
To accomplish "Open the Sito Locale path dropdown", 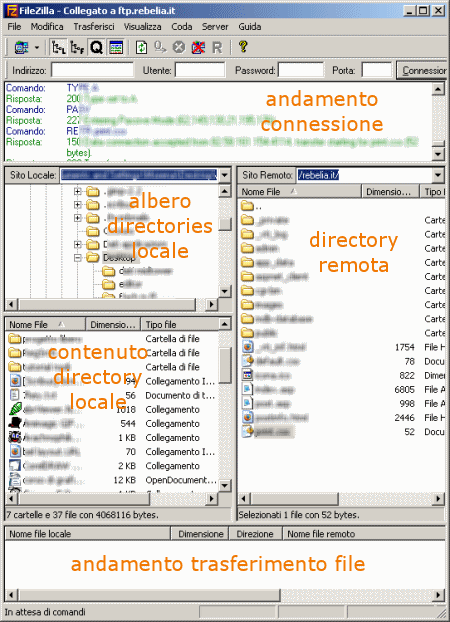I will click(x=224, y=175).
